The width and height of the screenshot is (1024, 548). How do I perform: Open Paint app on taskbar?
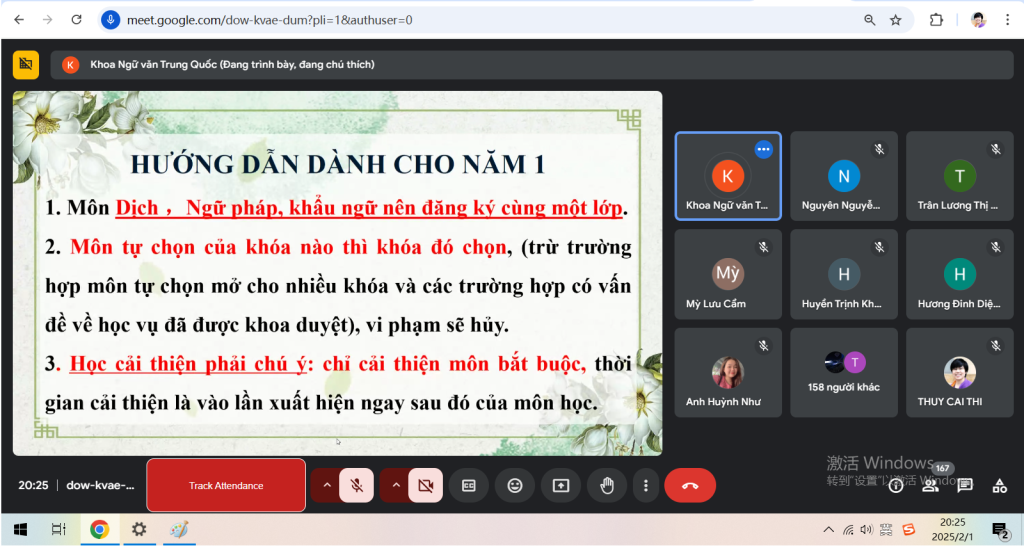click(x=178, y=529)
